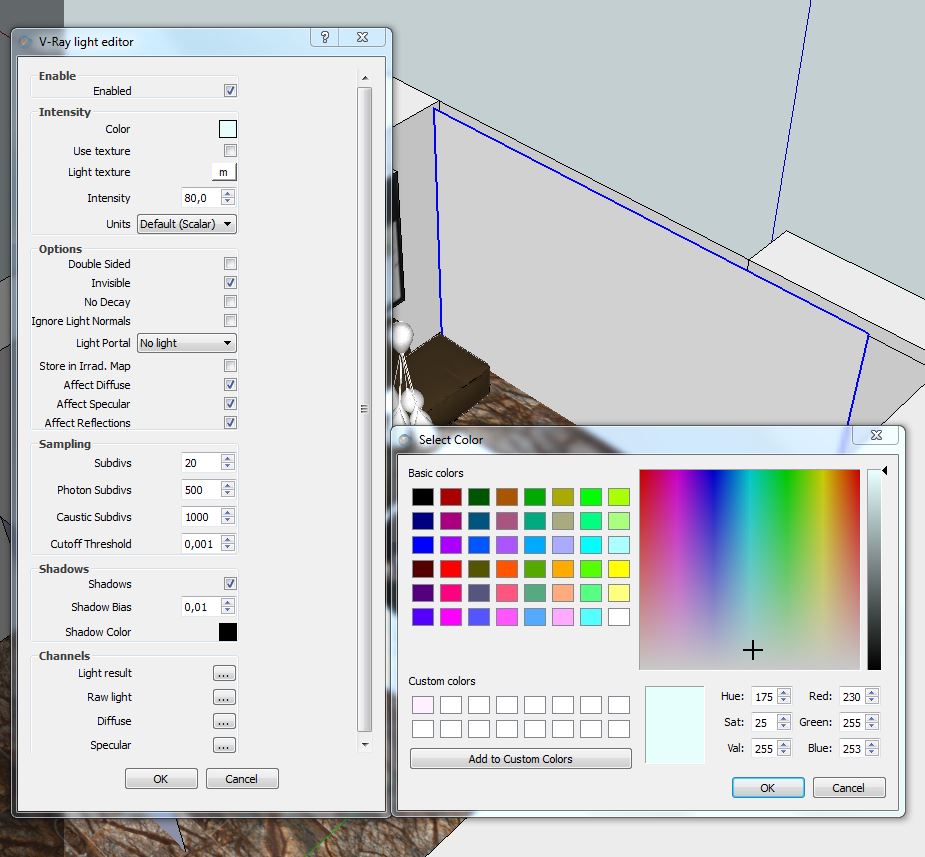The width and height of the screenshot is (925, 857).
Task: Click the Photon Subdivs field showing 500
Action: (201, 490)
